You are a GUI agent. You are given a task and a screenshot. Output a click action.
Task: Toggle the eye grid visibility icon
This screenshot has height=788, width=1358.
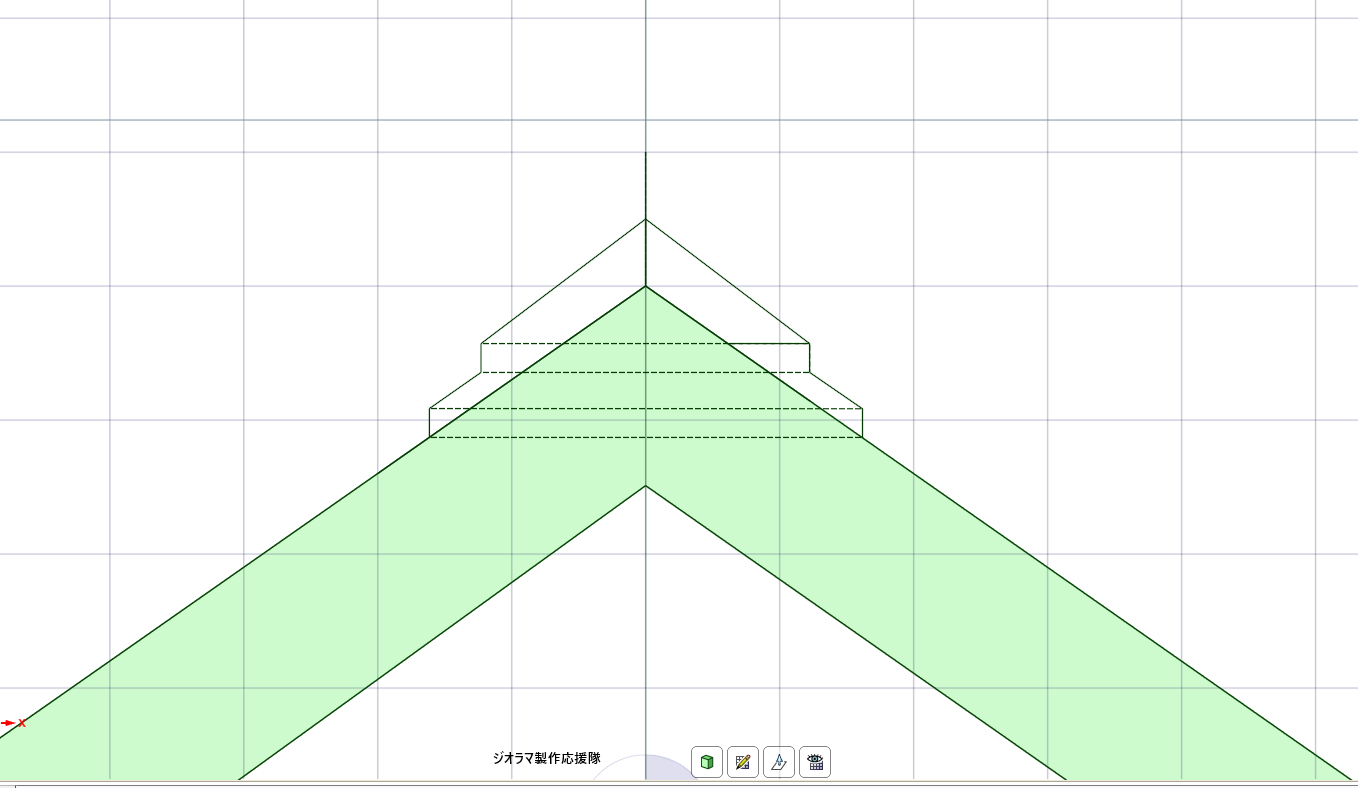click(x=815, y=762)
